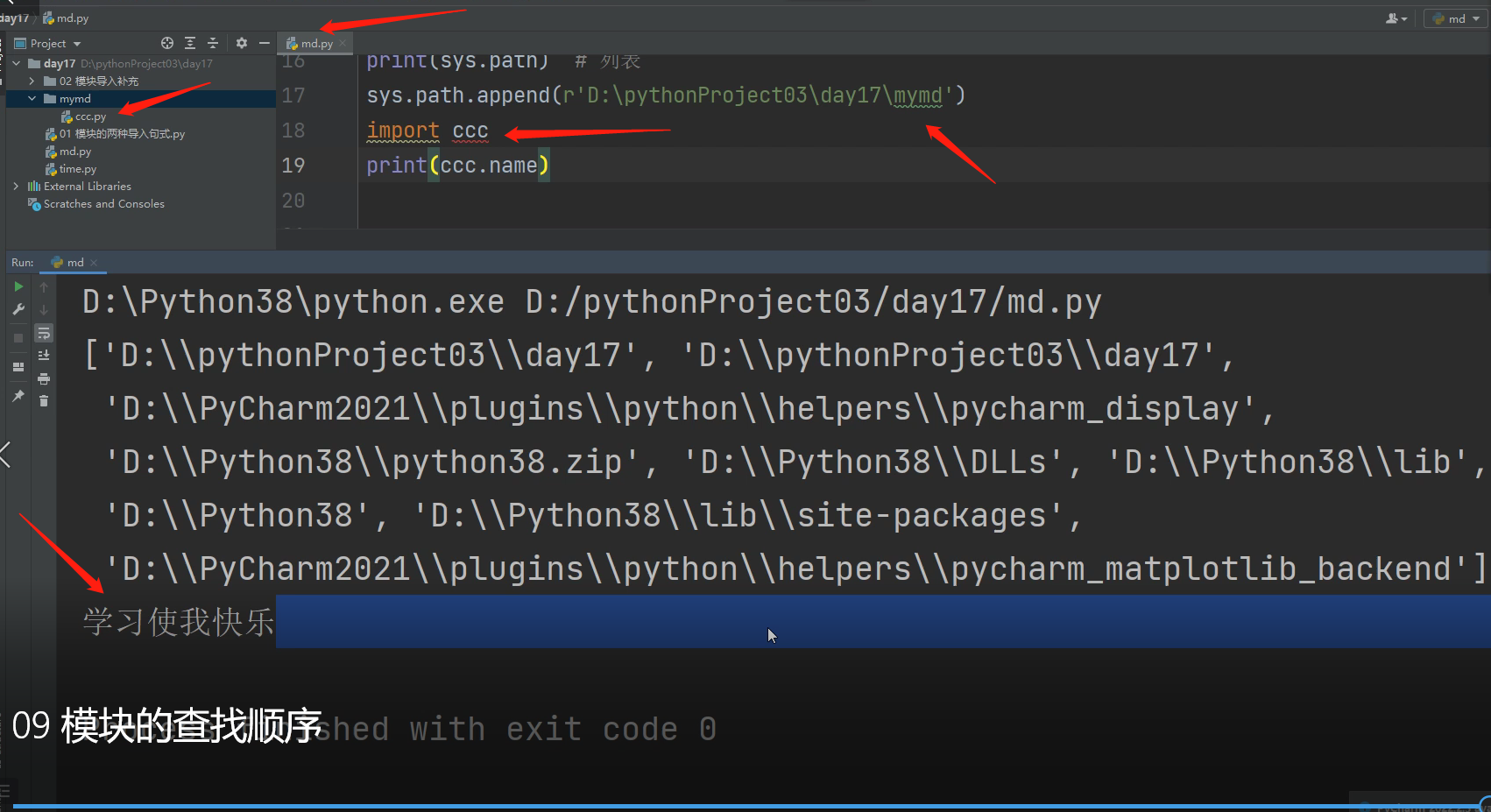The width and height of the screenshot is (1491, 812).
Task: Rerun 'md' with green play icon
Action: (18, 286)
